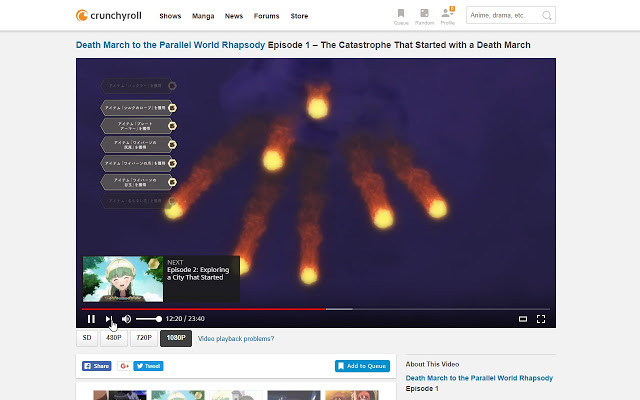640x400 pixels.
Task: Enter fullscreen video mode
Action: point(541,319)
